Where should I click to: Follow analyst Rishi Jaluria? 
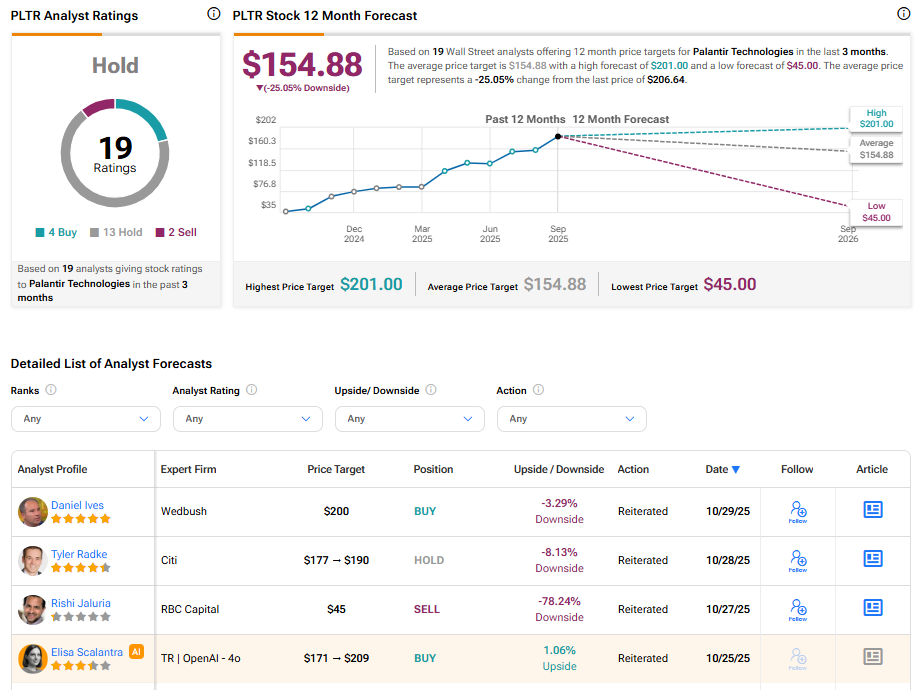point(797,609)
